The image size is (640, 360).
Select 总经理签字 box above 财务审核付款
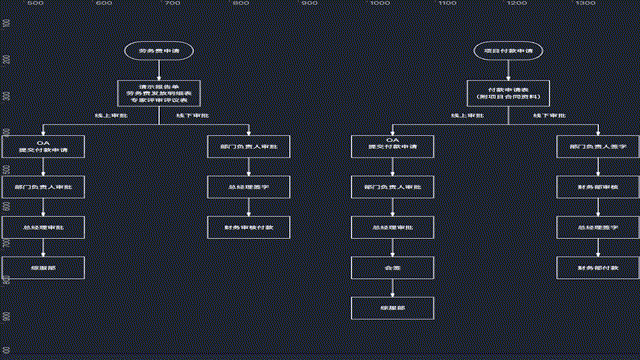[x=249, y=187]
